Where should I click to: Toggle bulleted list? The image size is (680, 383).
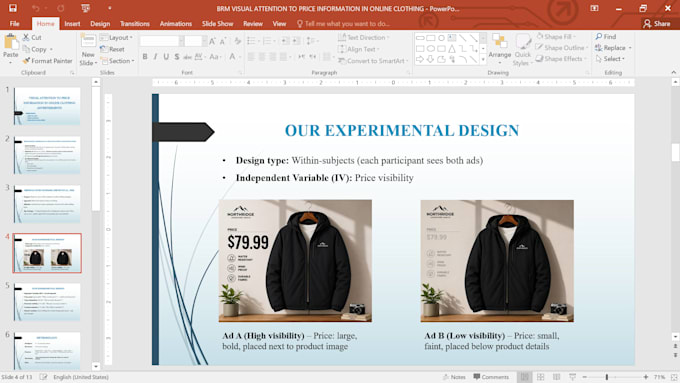252,41
